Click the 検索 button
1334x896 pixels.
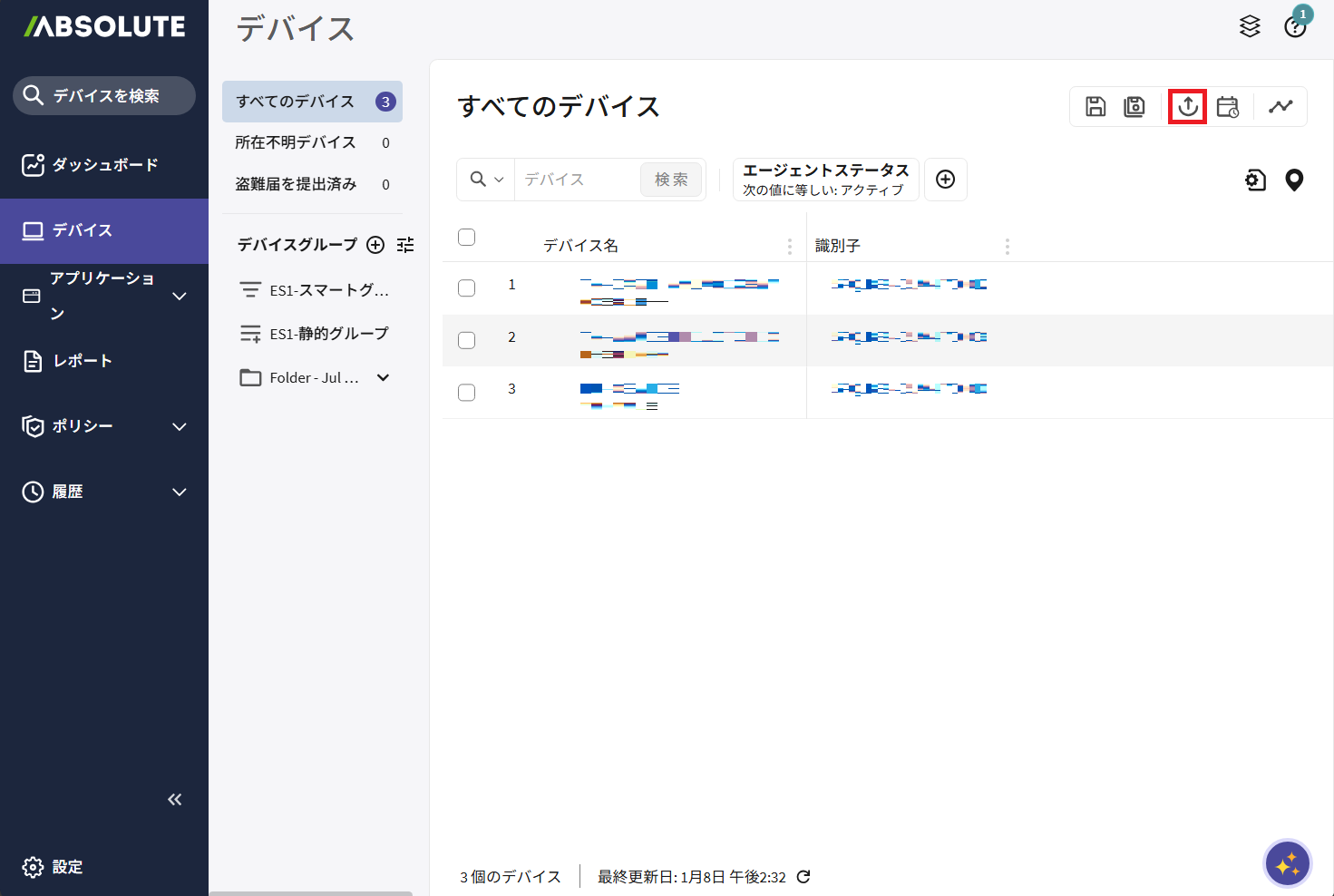click(x=671, y=180)
